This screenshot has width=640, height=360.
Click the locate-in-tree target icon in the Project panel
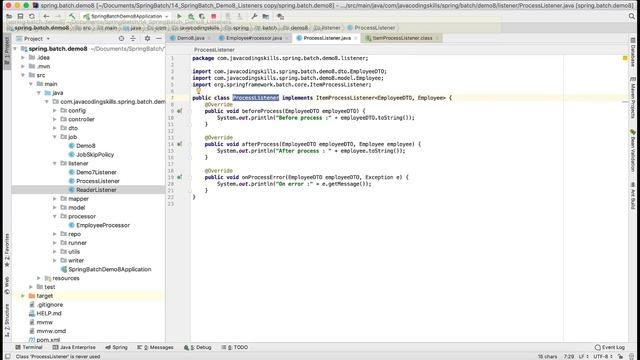click(x=121, y=38)
